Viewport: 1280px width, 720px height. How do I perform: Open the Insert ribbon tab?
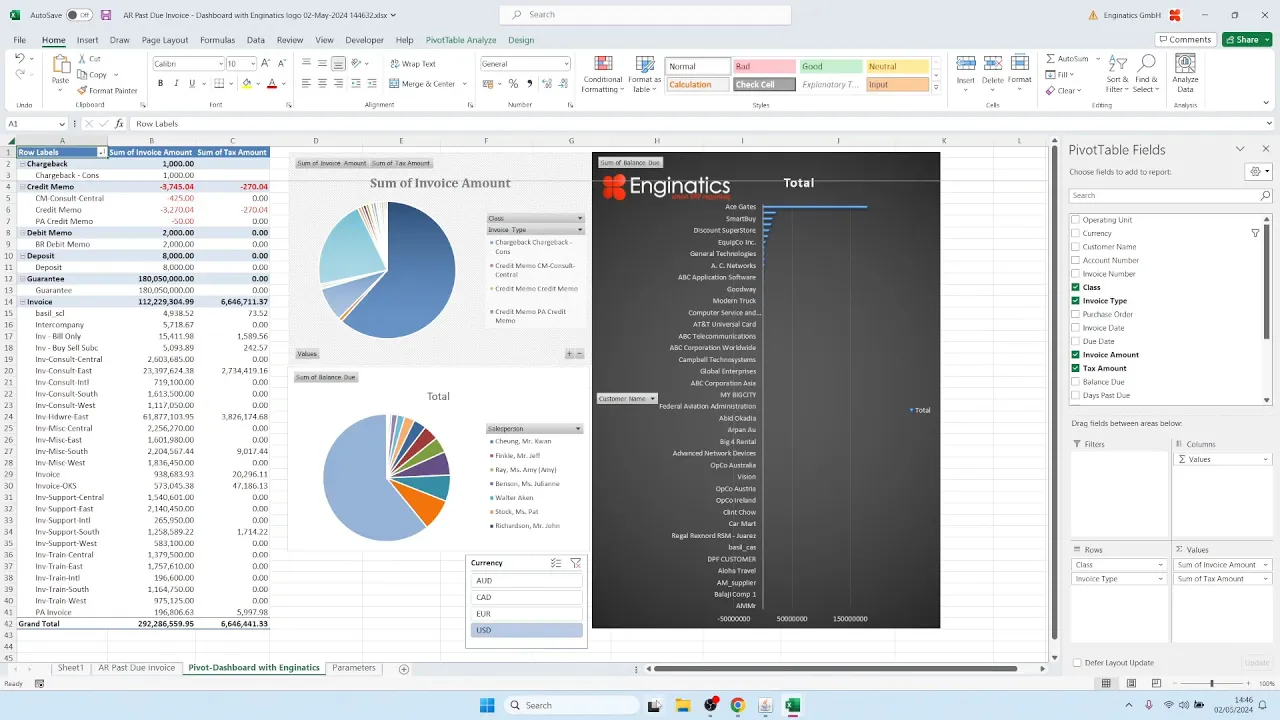(x=87, y=40)
